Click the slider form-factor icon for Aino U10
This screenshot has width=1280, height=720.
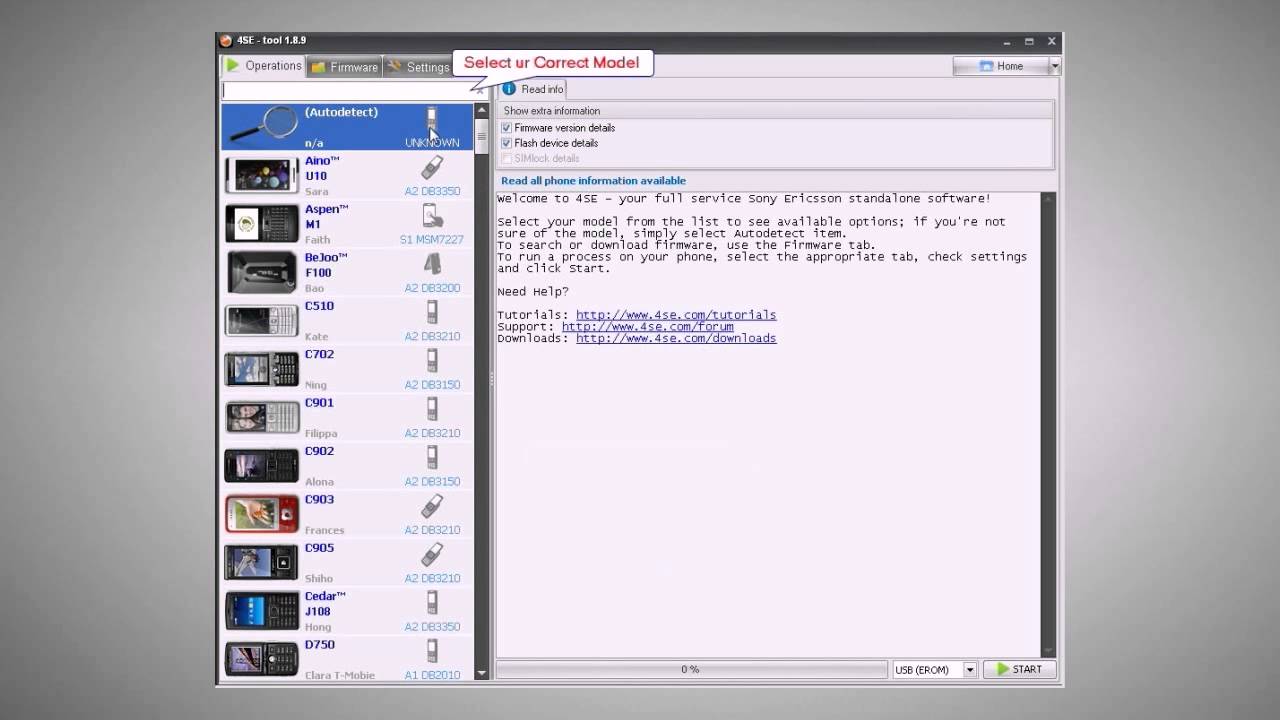click(432, 167)
